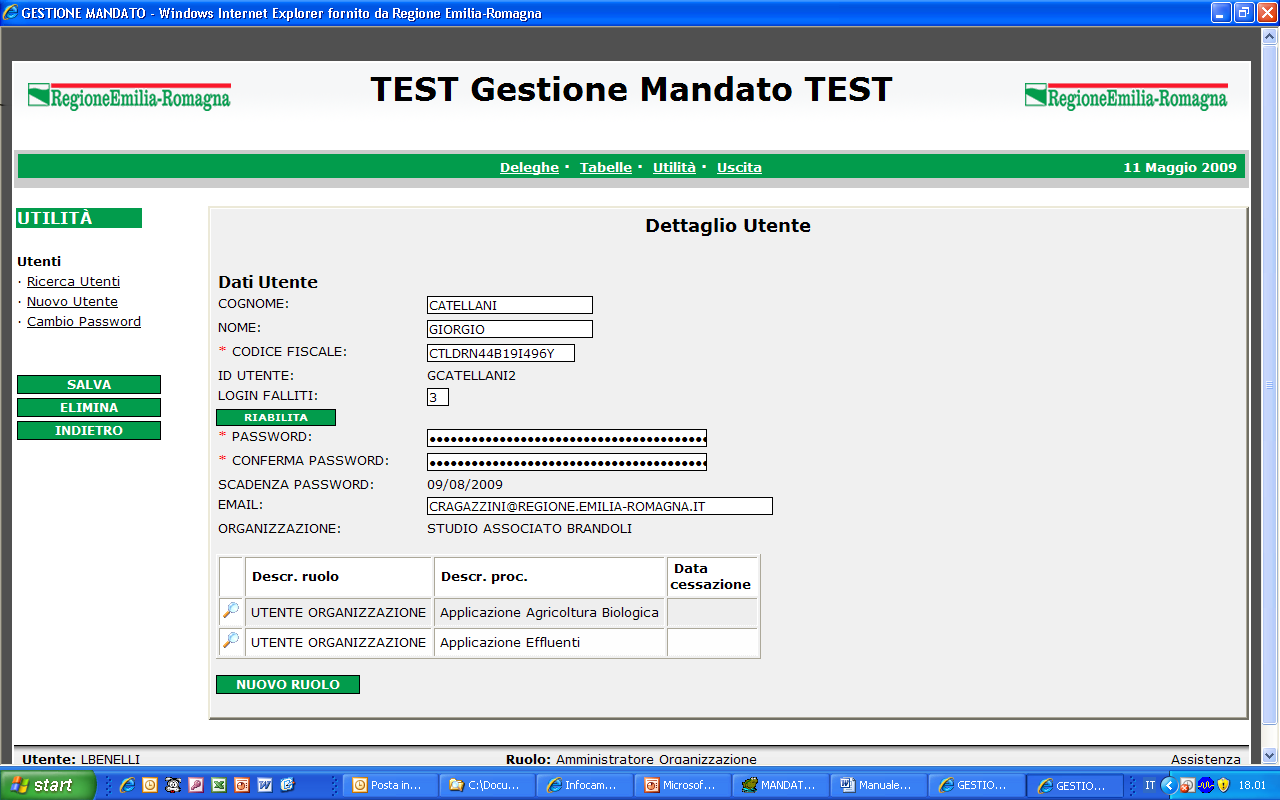Open Cambio Password link
Viewport: 1280px width, 800px height.
[x=84, y=322]
